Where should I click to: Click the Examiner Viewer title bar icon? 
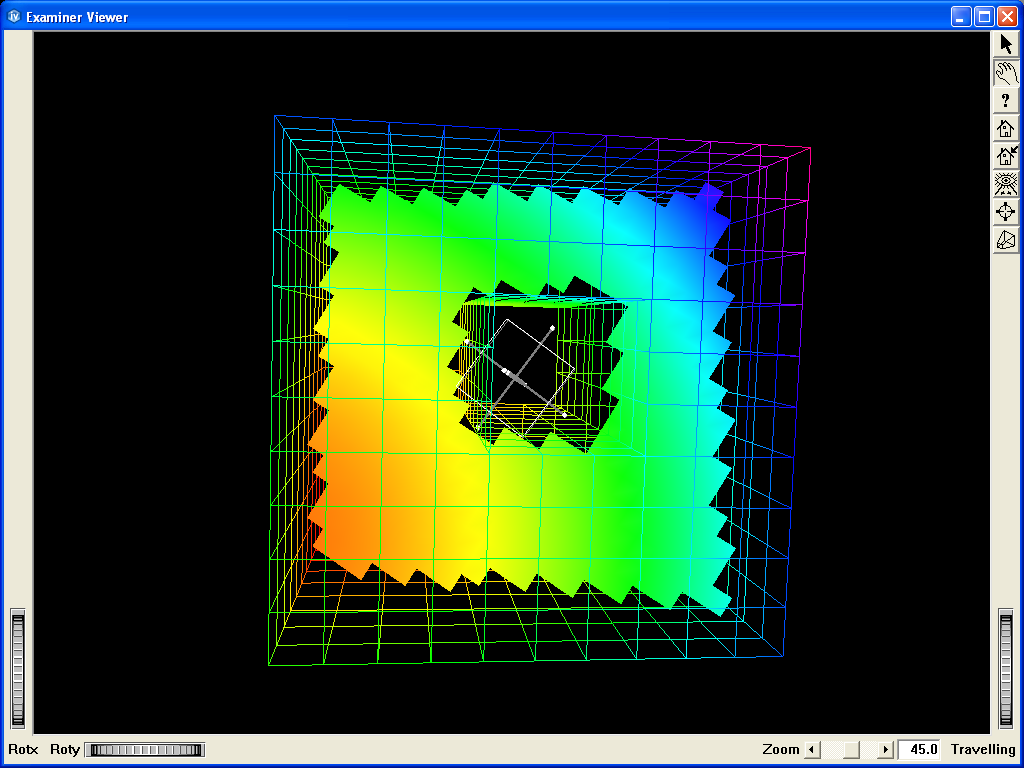(x=14, y=17)
